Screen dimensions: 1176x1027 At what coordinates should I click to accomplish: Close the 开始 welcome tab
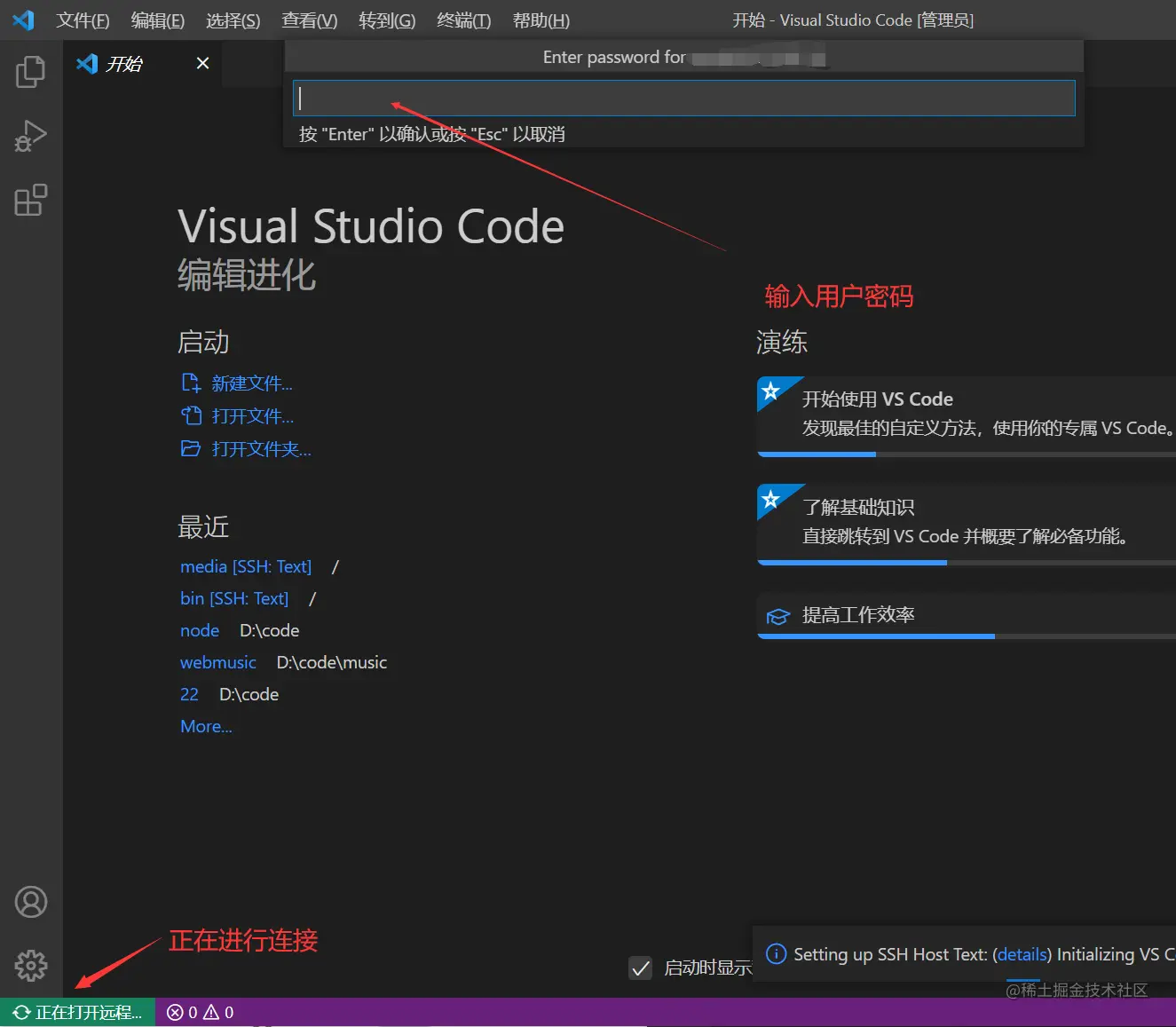[x=202, y=63]
